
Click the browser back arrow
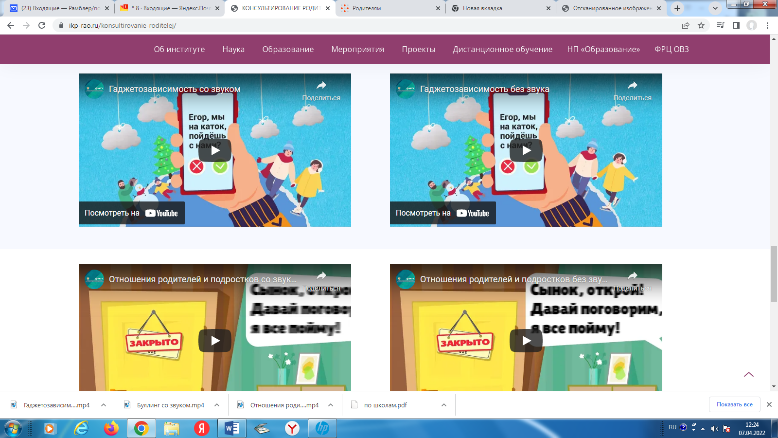10,24
